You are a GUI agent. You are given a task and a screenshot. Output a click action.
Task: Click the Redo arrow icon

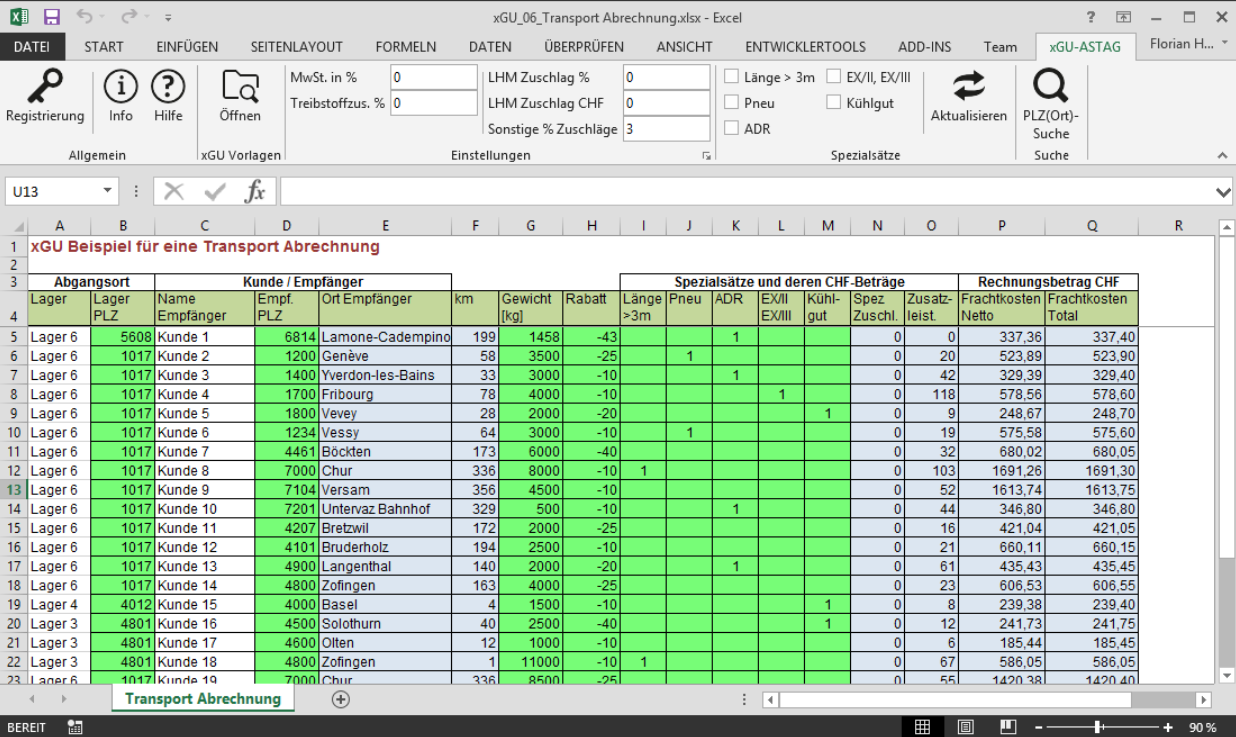pos(130,17)
